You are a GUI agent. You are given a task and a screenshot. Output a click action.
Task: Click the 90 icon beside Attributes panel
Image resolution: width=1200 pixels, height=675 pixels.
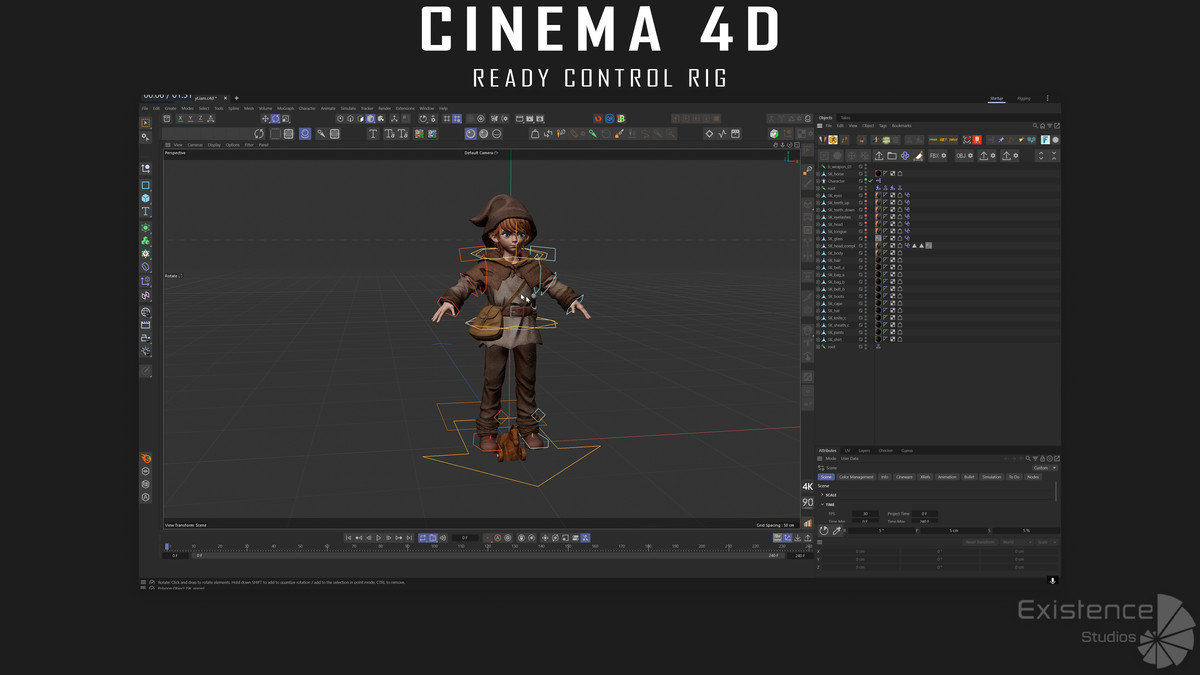(808, 502)
